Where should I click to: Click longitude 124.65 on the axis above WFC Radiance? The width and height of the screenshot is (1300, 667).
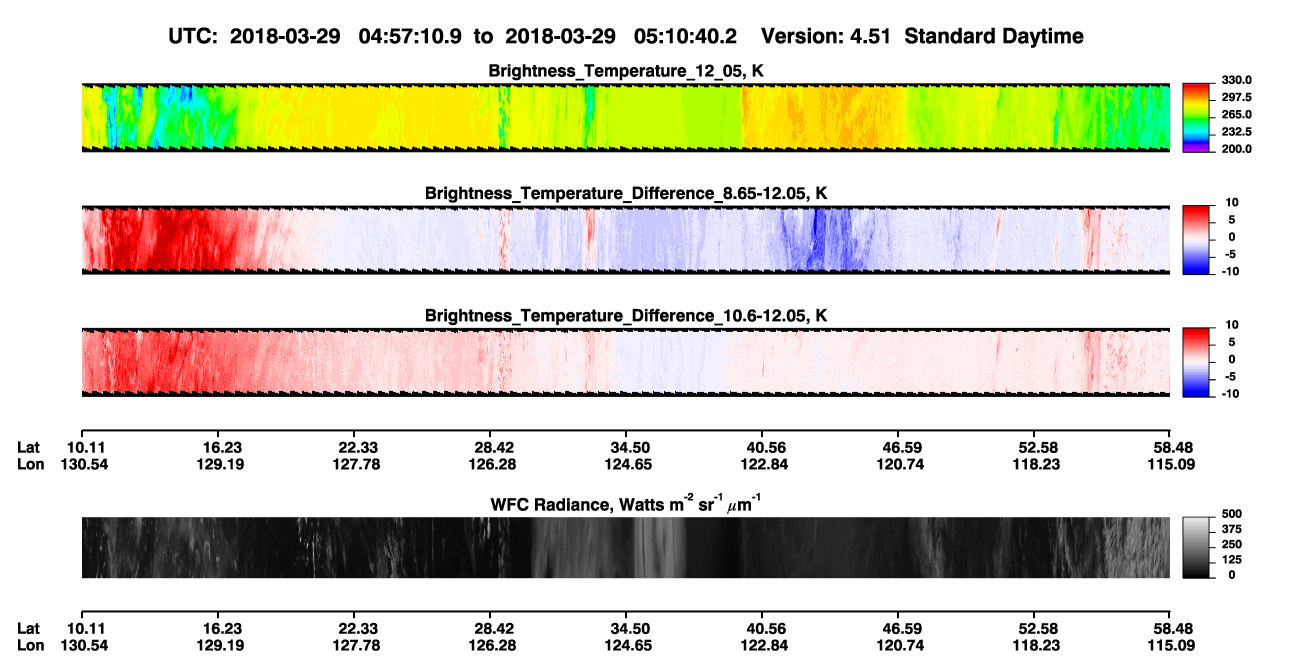click(630, 464)
